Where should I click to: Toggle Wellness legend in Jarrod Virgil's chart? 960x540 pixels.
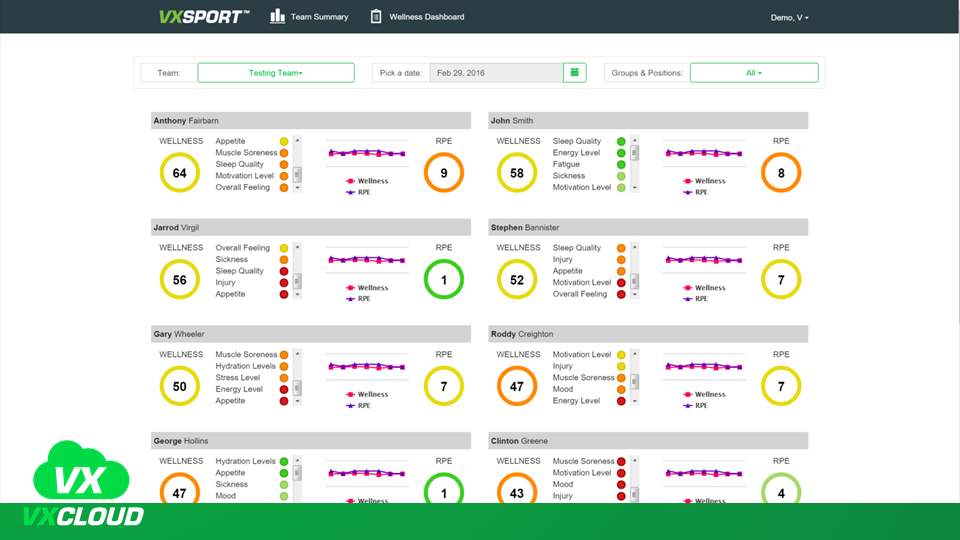[x=367, y=287]
